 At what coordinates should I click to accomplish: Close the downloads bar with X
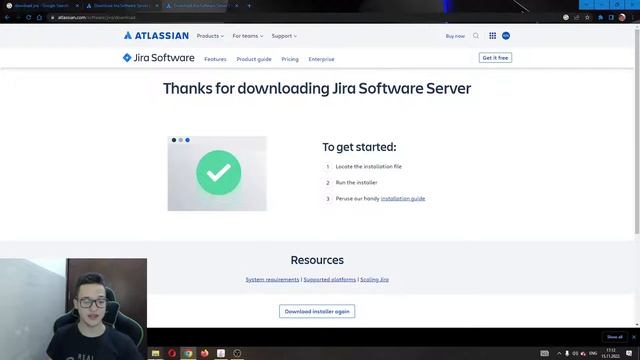click(x=634, y=337)
